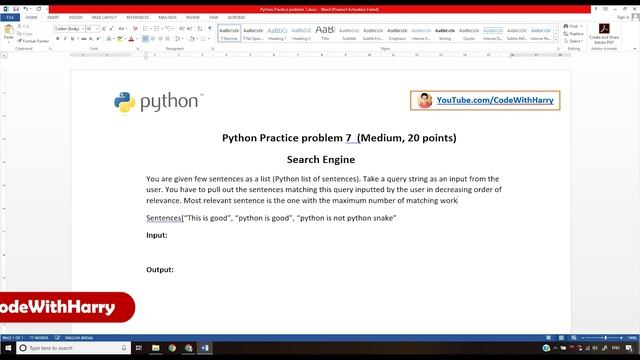Viewport: 640px width, 360px height.
Task: Open File Explorer from the taskbar
Action: 156,348
